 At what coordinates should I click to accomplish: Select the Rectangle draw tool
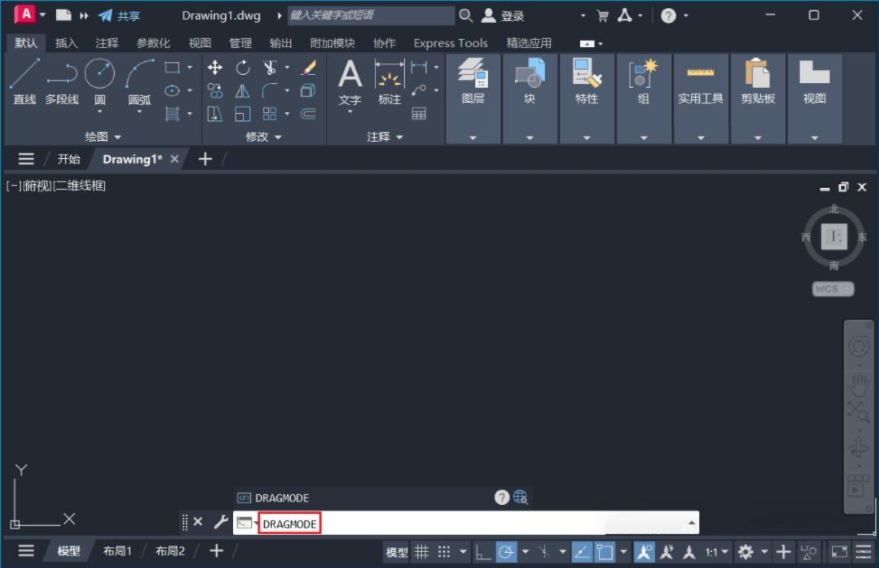pyautogui.click(x=172, y=67)
